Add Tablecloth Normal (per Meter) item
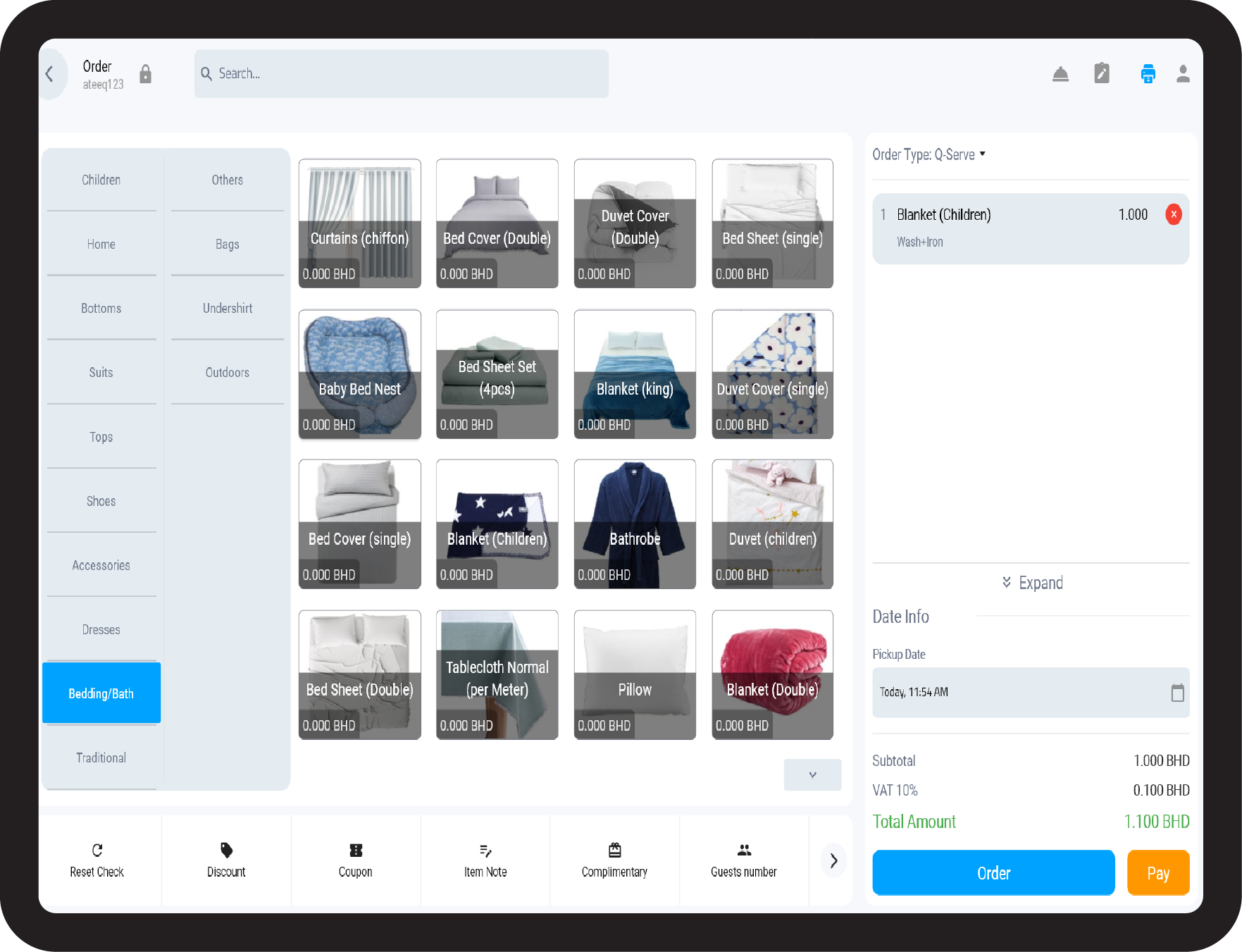 [x=497, y=675]
